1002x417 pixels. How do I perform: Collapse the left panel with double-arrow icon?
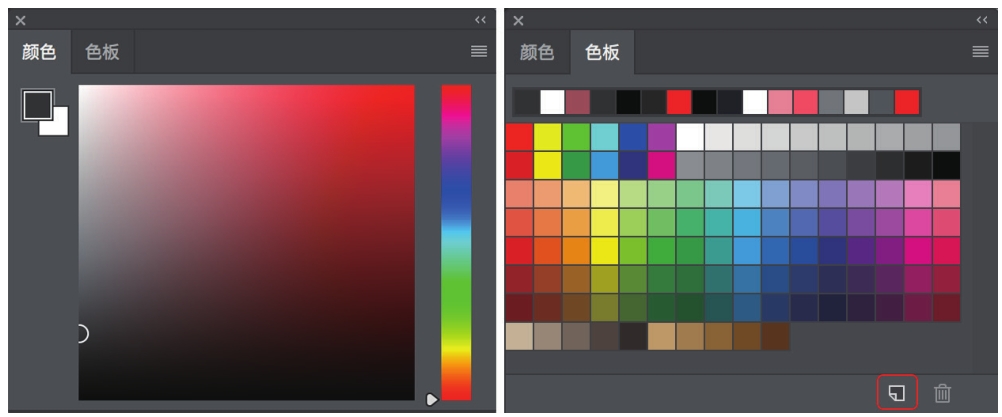click(x=480, y=20)
